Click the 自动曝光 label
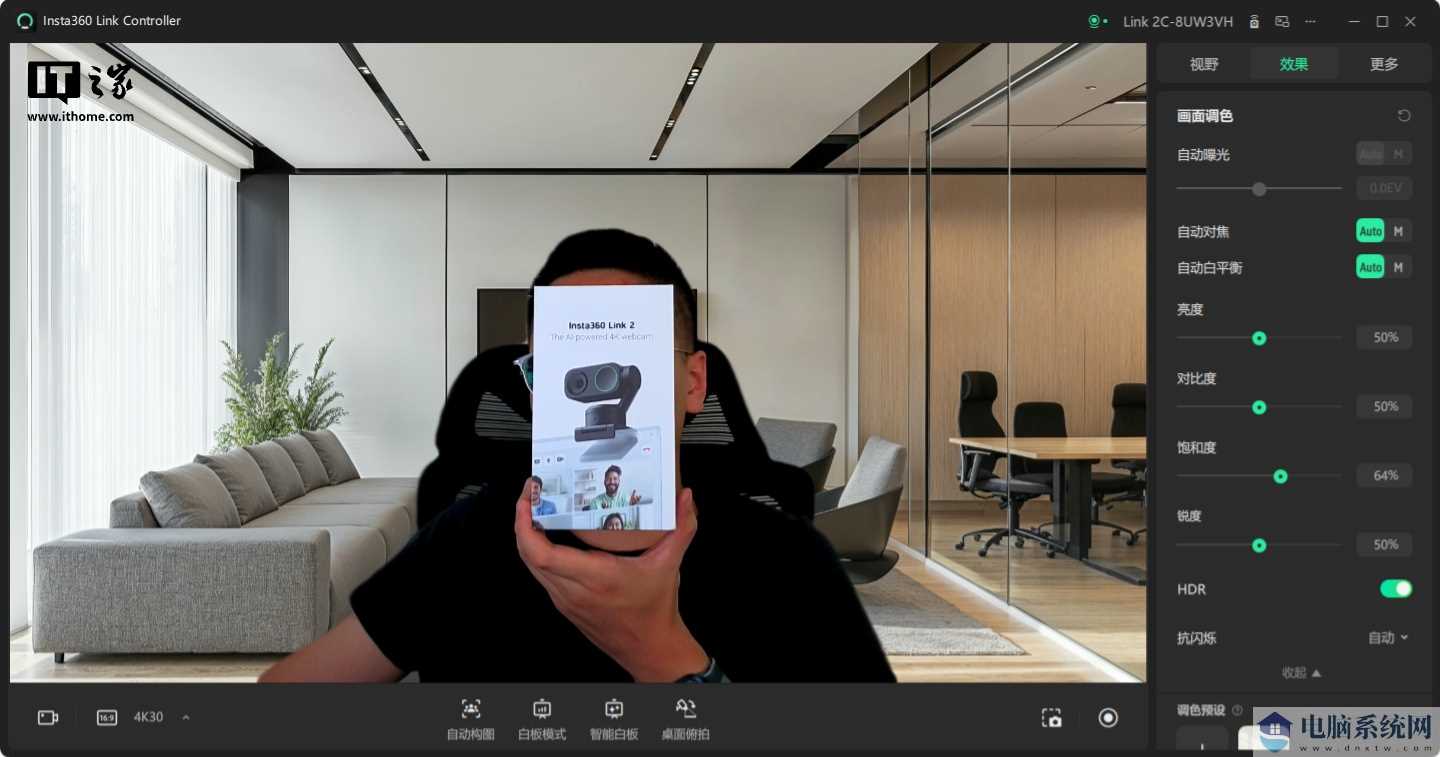This screenshot has height=757, width=1440. (x=1203, y=155)
